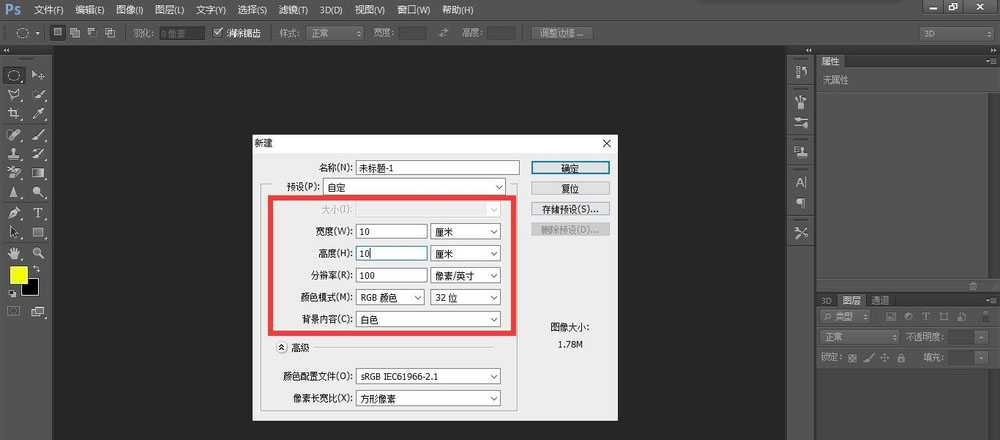
Task: Open the Character panel icon
Action: click(801, 183)
